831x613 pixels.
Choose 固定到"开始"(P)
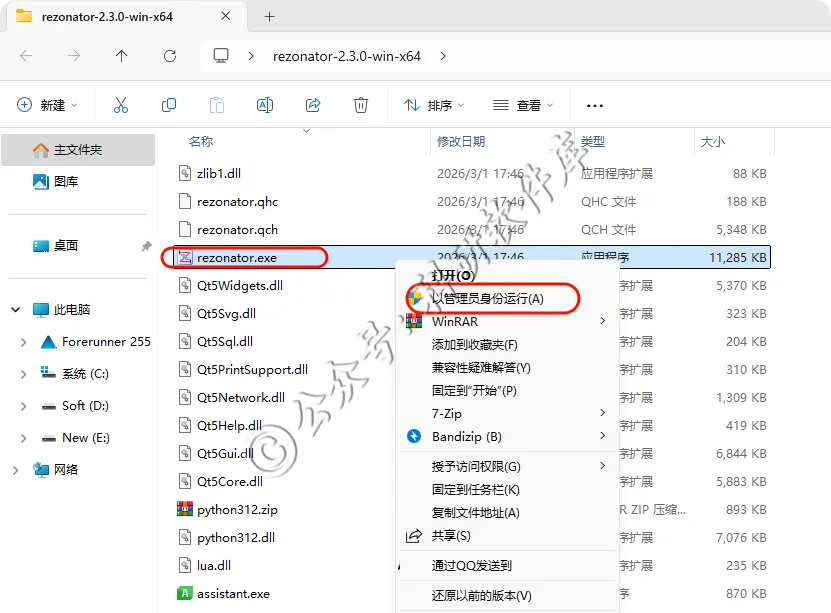pos(474,390)
